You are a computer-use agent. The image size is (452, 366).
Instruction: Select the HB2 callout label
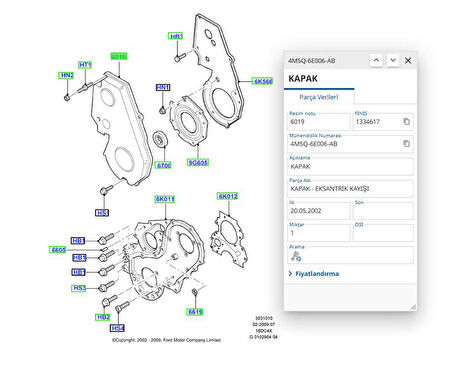103,317
